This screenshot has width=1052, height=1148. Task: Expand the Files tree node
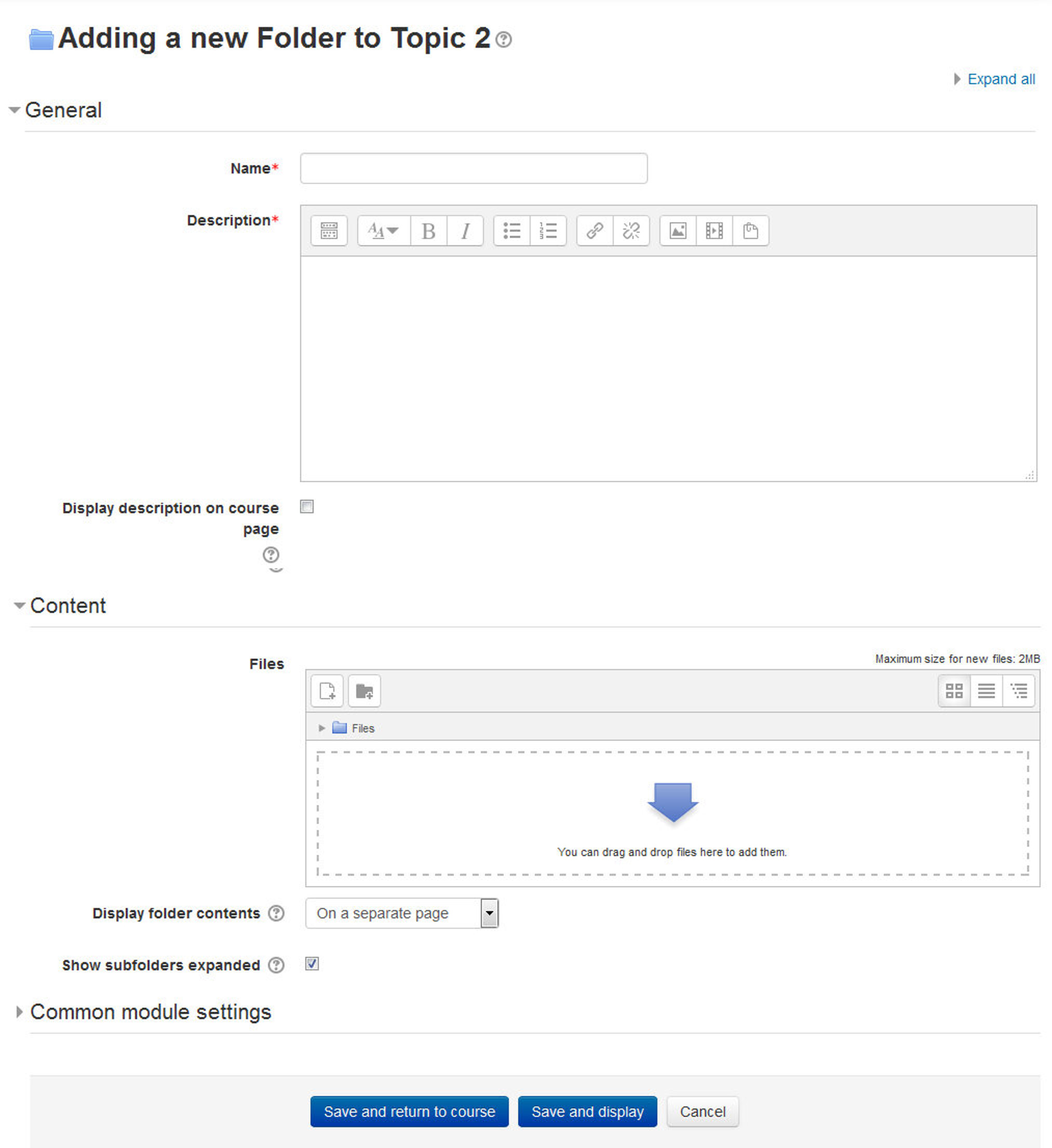pyautogui.click(x=321, y=728)
